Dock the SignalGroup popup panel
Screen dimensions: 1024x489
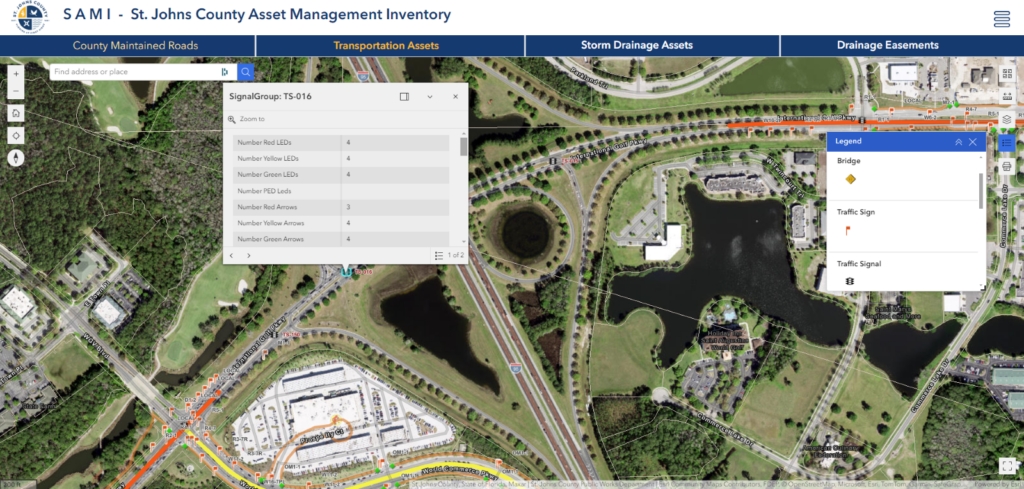coord(404,97)
